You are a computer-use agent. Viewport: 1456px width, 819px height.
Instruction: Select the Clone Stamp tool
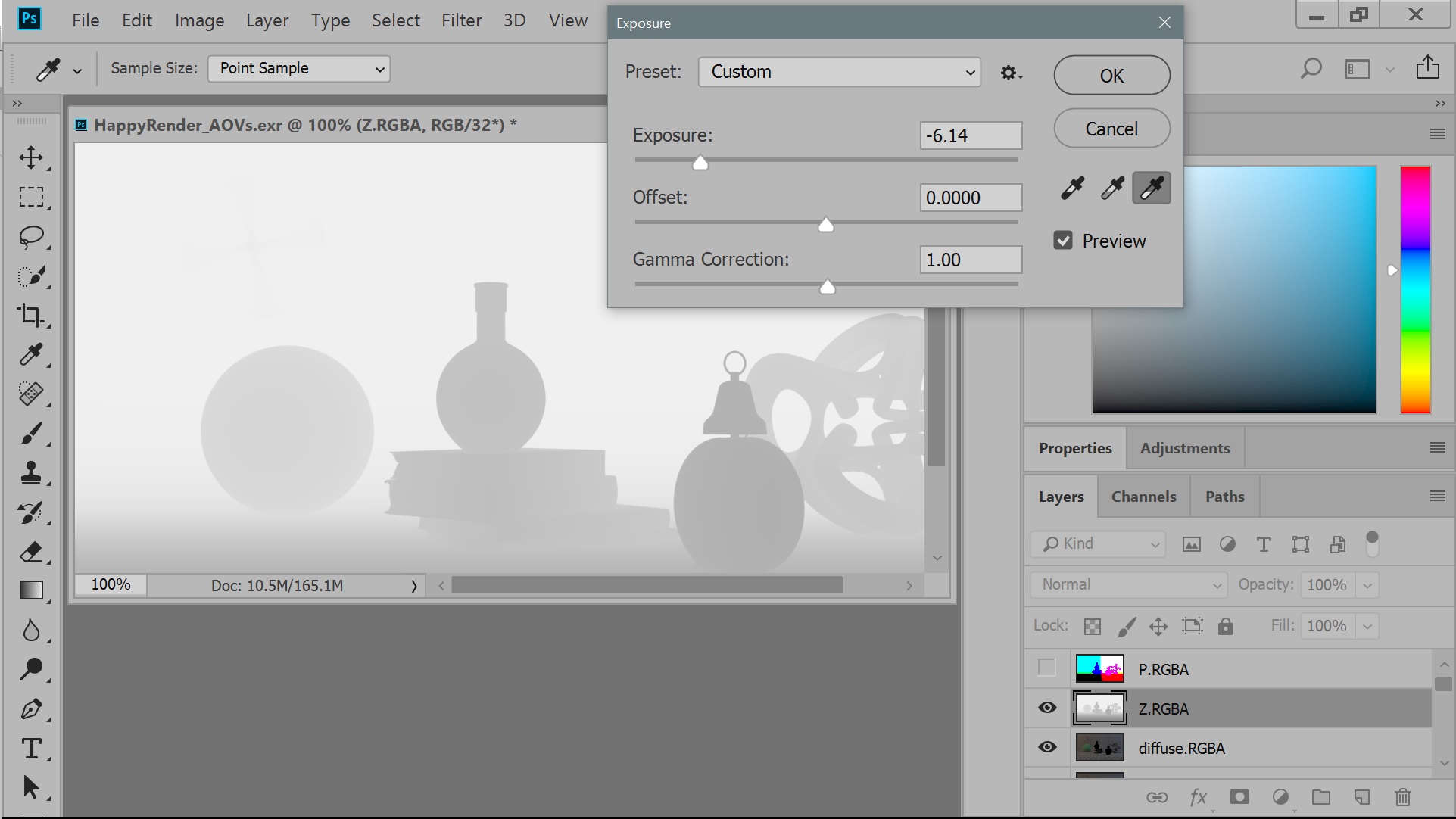click(x=31, y=472)
